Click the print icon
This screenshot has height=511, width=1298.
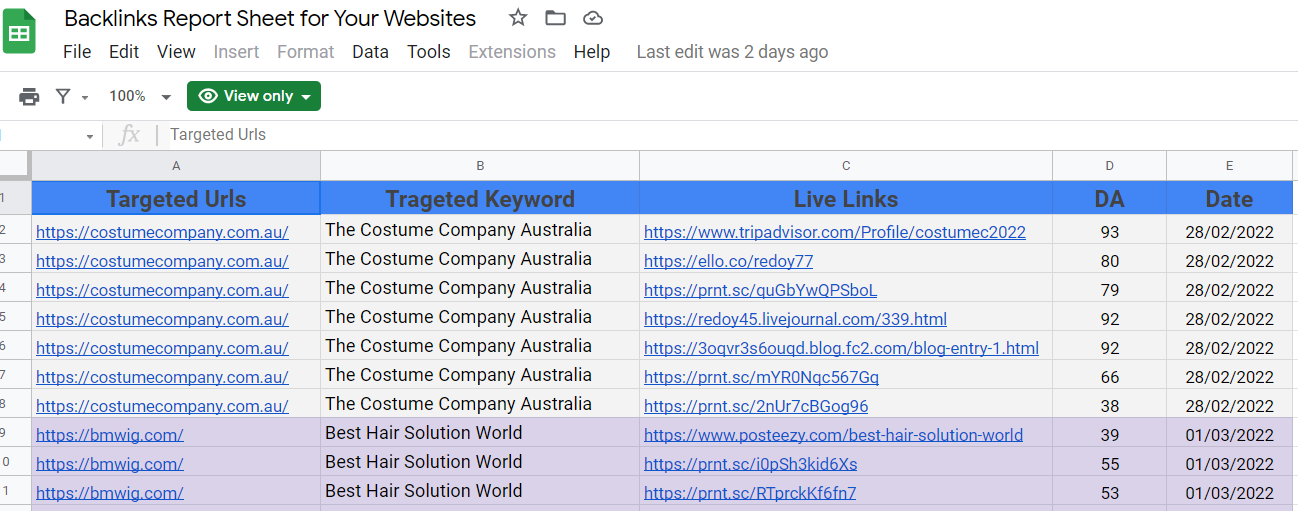[x=29, y=96]
